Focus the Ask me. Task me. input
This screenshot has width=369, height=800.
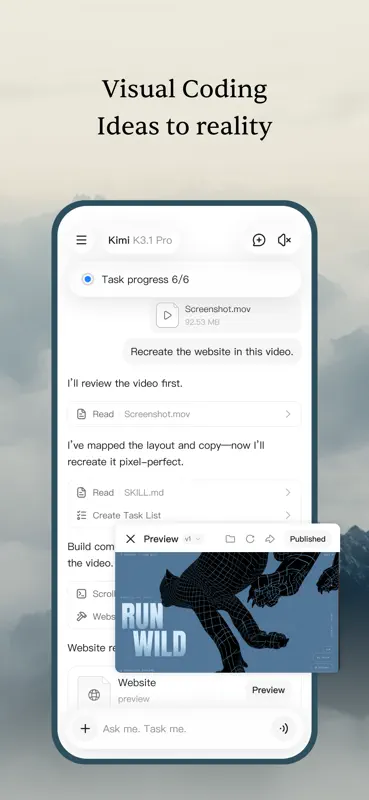(x=184, y=729)
